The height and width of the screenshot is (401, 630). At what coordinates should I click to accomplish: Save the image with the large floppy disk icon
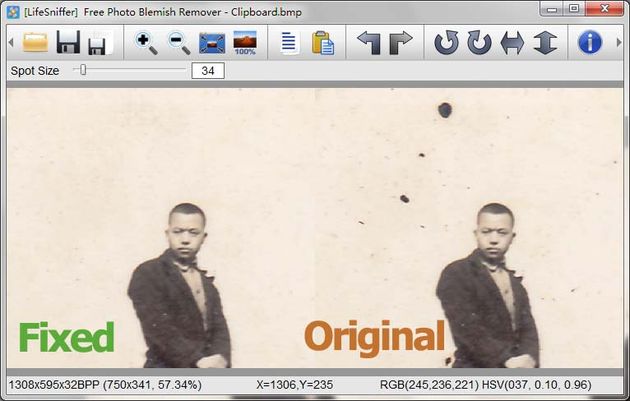click(x=68, y=42)
